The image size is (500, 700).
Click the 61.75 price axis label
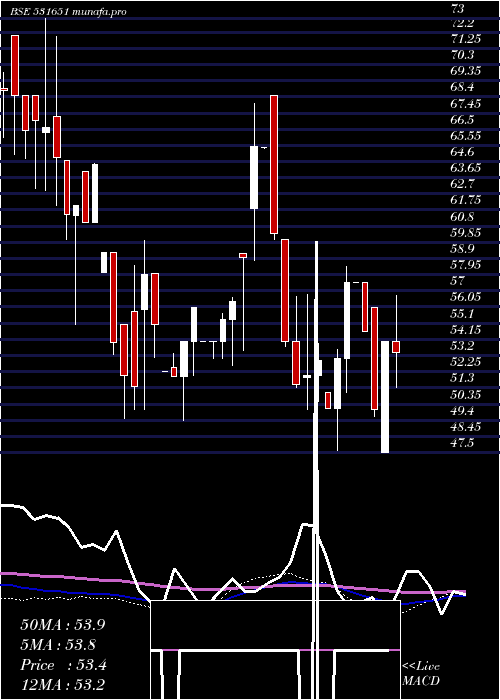pos(466,200)
